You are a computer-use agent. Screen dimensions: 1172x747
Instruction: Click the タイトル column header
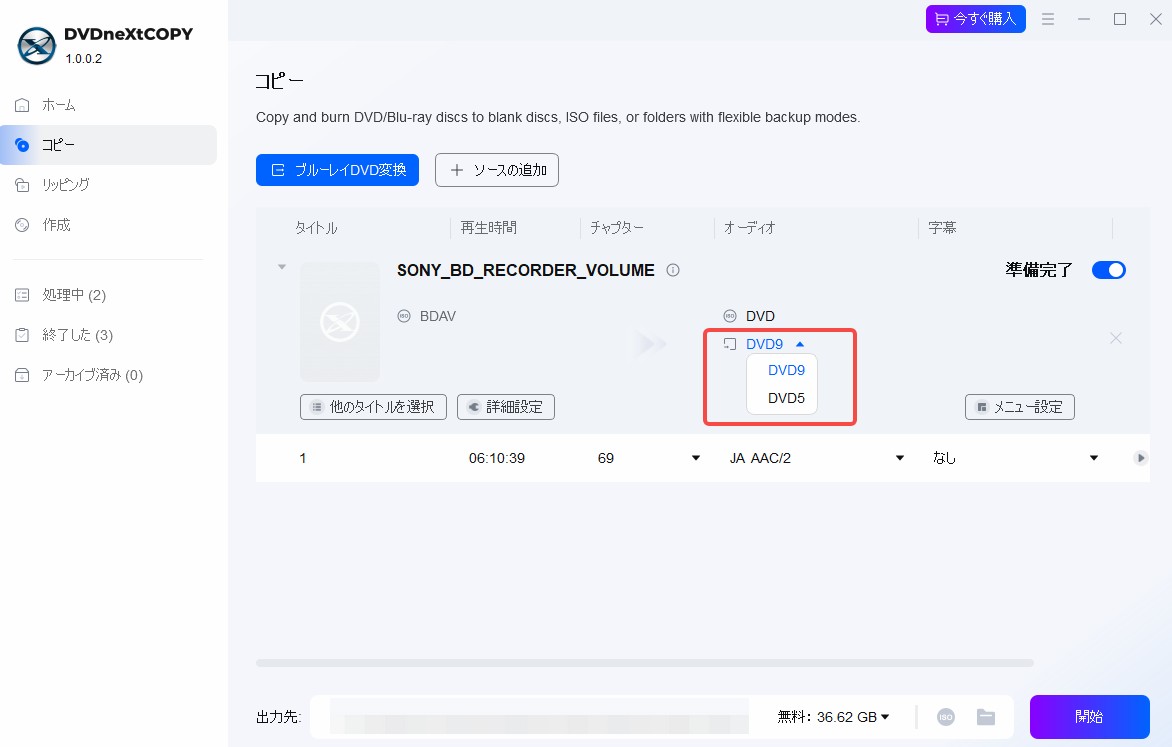(316, 227)
